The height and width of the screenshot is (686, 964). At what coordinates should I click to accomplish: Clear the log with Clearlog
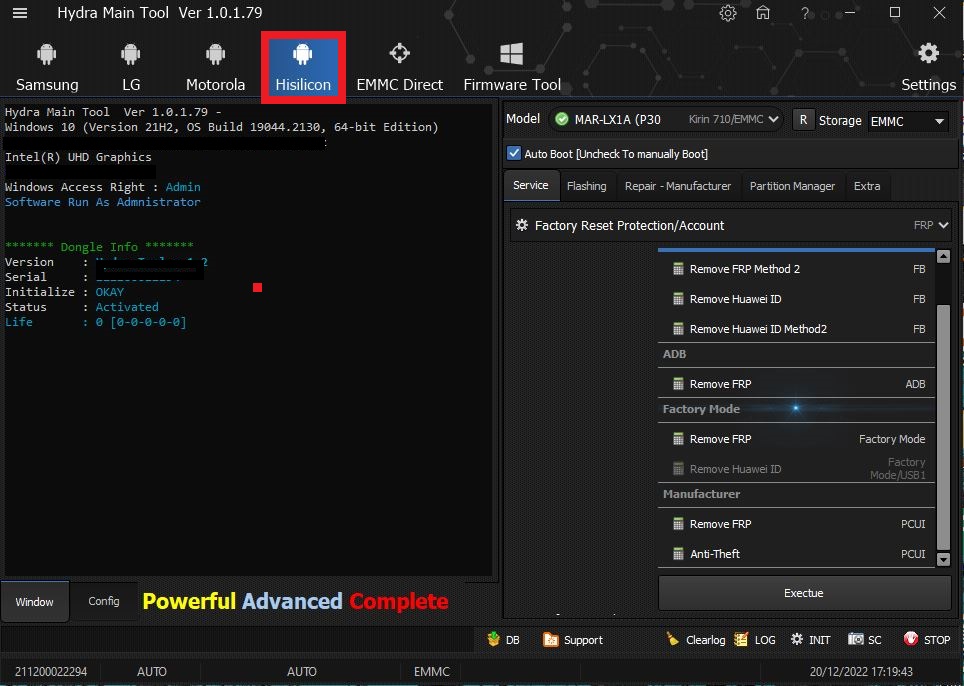tap(695, 640)
